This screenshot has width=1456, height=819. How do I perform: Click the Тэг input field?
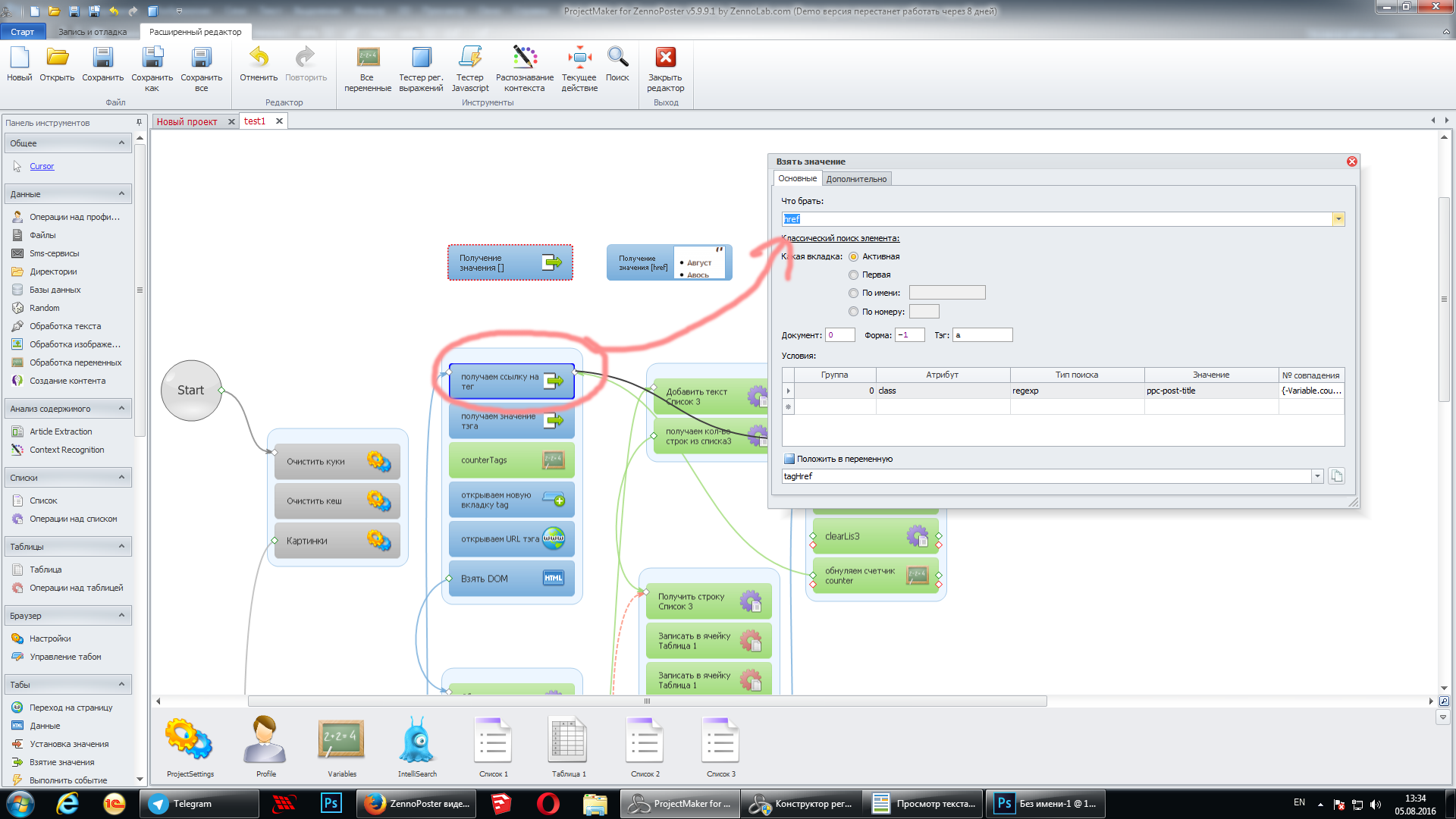coord(982,335)
